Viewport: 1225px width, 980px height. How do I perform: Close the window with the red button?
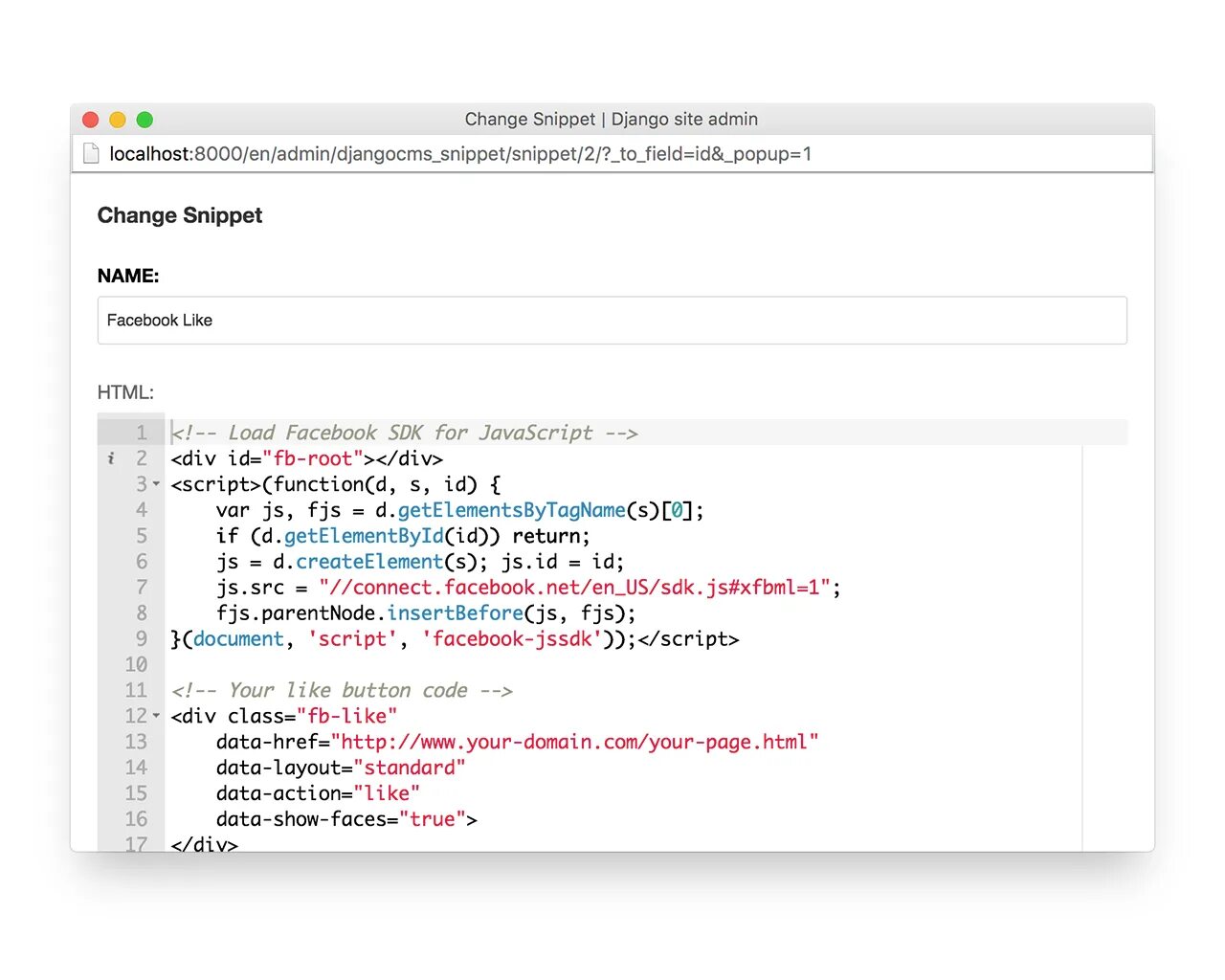(x=91, y=120)
